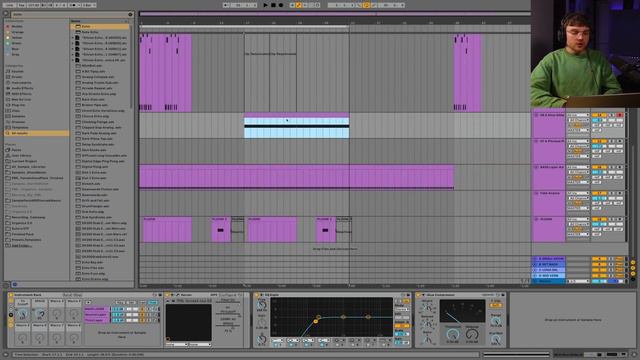Click the Macro 3 knob in Instrument Rack

click(x=57, y=313)
